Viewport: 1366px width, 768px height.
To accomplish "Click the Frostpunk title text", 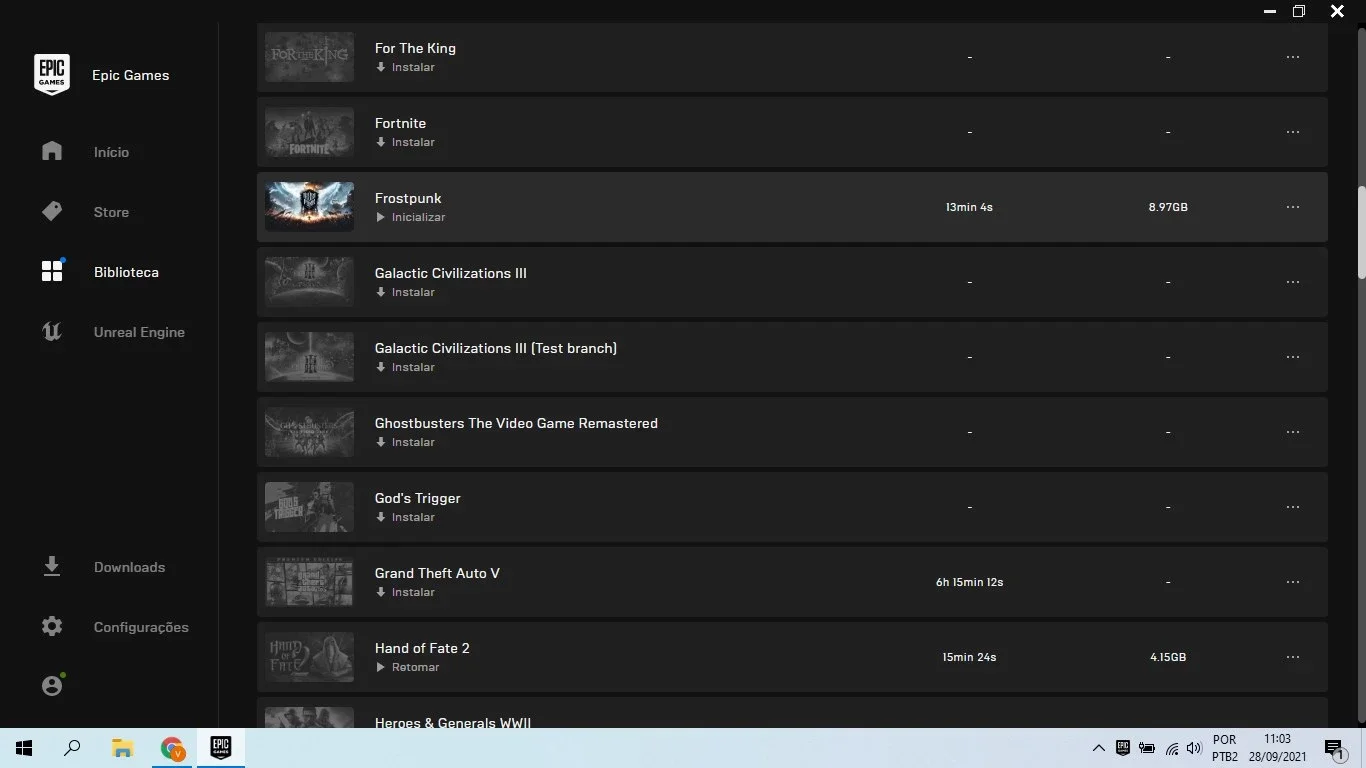I will 408,198.
